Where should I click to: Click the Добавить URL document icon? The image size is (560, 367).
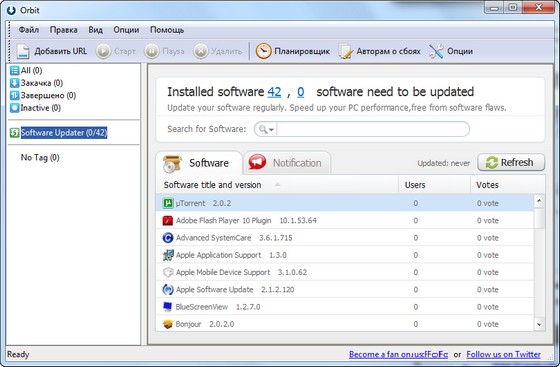coord(23,51)
